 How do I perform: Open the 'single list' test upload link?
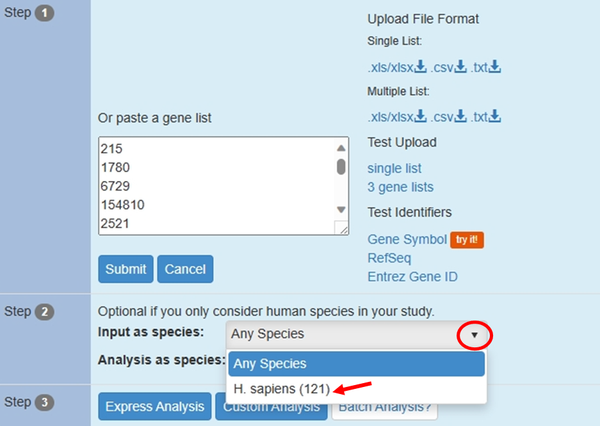(x=394, y=167)
